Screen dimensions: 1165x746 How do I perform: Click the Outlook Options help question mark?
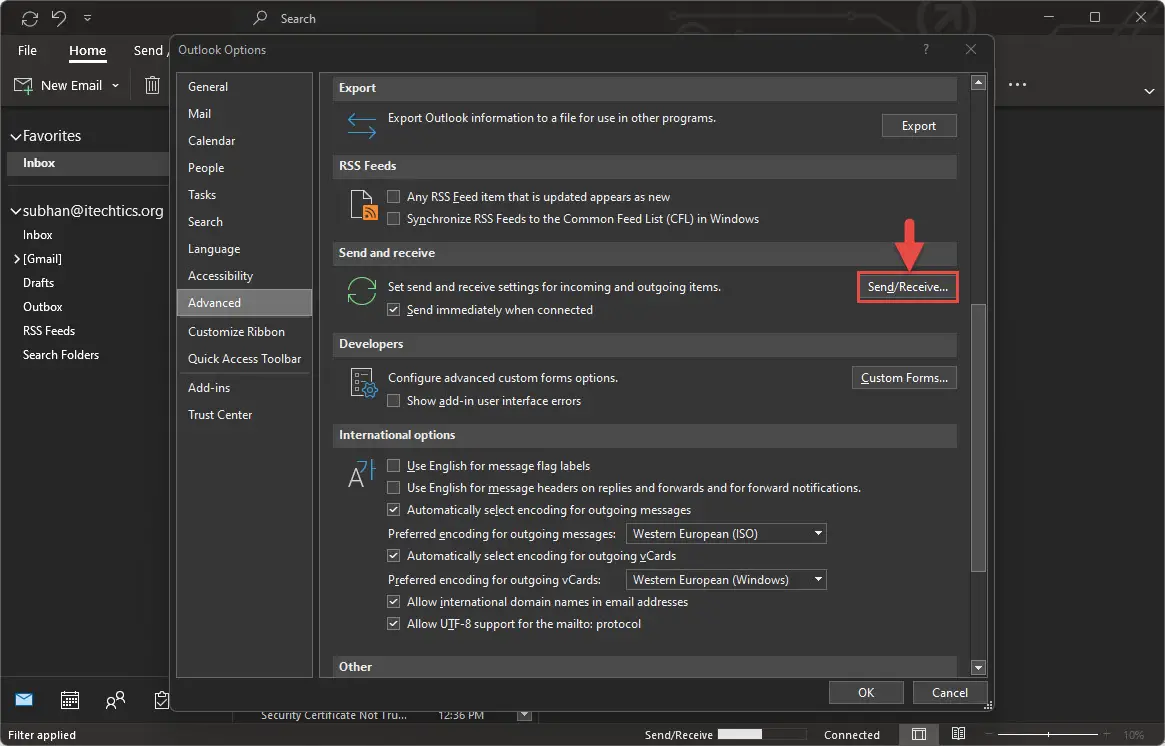coord(926,49)
